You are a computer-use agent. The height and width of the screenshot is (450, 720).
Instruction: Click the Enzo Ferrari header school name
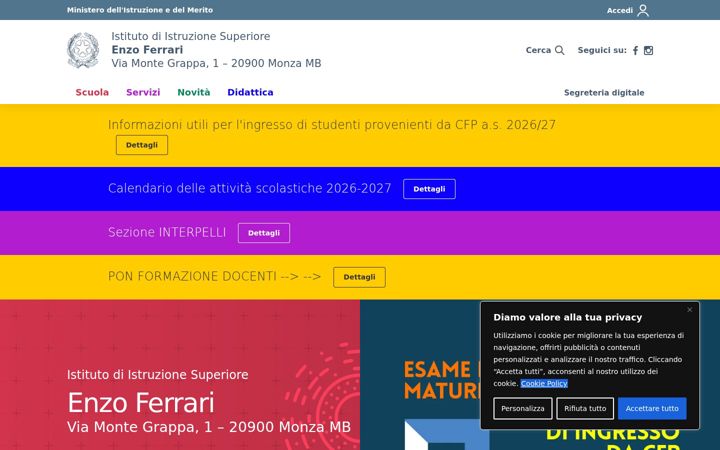[x=147, y=50]
